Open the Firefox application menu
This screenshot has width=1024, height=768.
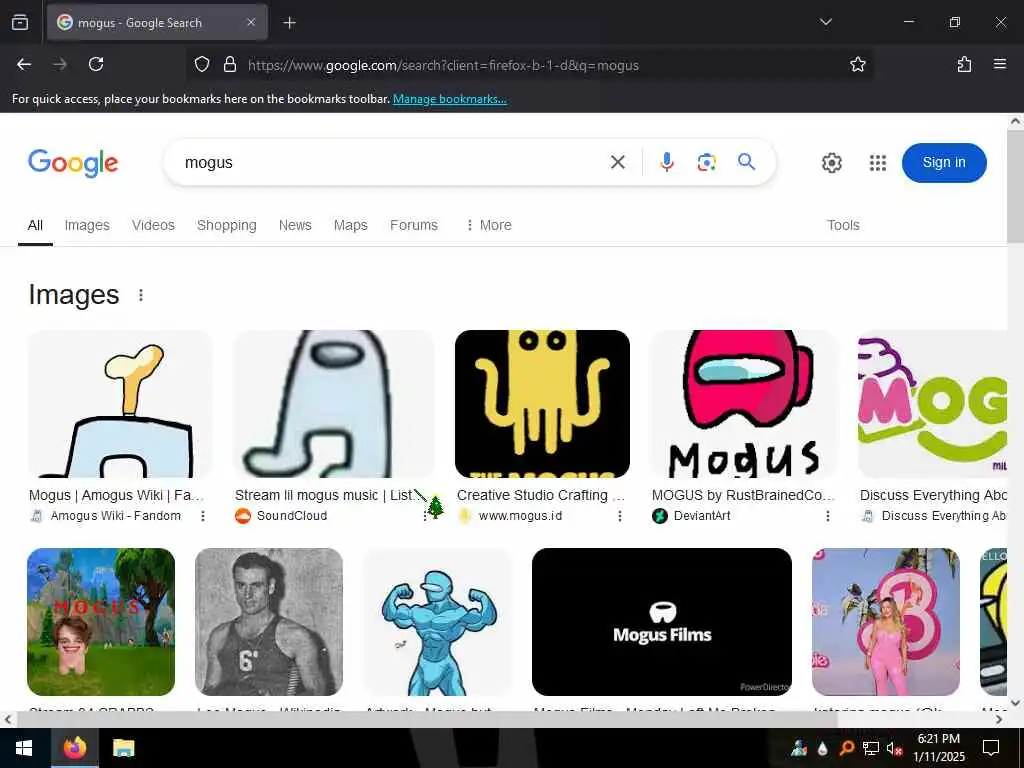coord(999,64)
